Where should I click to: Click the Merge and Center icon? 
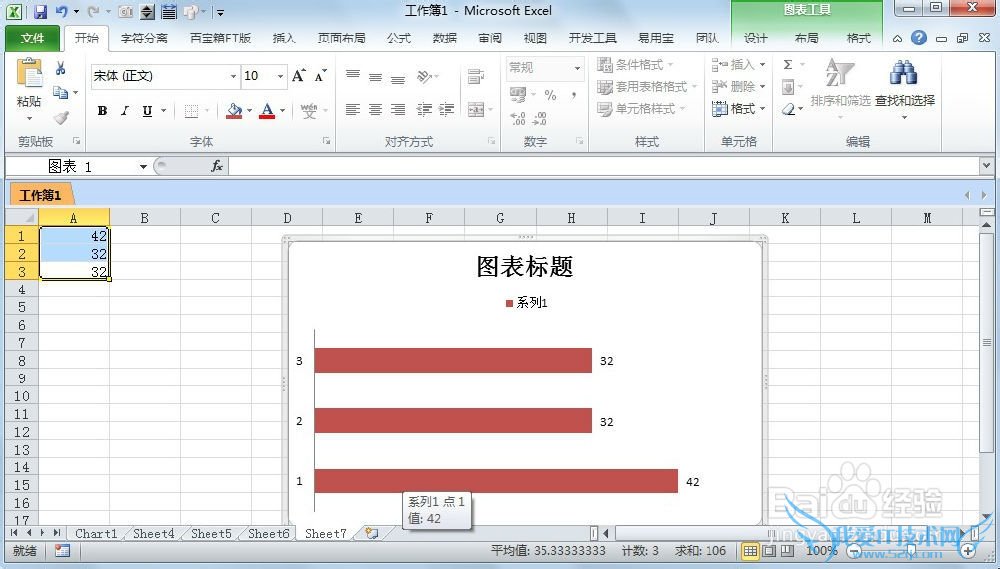(x=476, y=110)
